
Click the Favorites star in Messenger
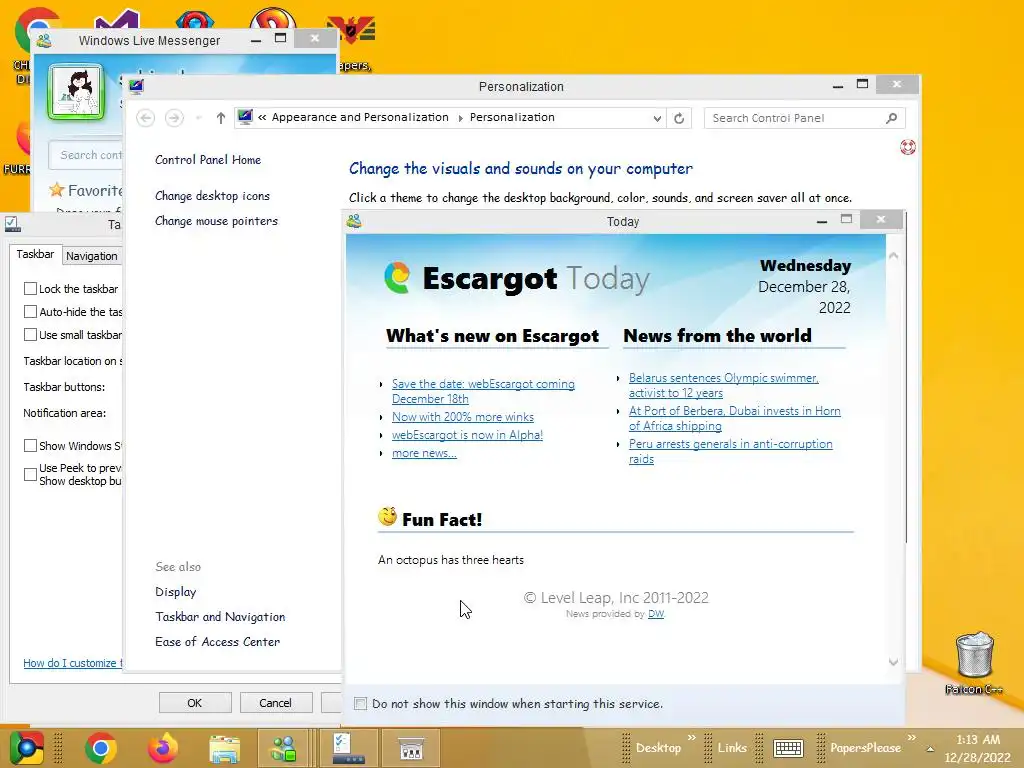pyautogui.click(x=57, y=190)
